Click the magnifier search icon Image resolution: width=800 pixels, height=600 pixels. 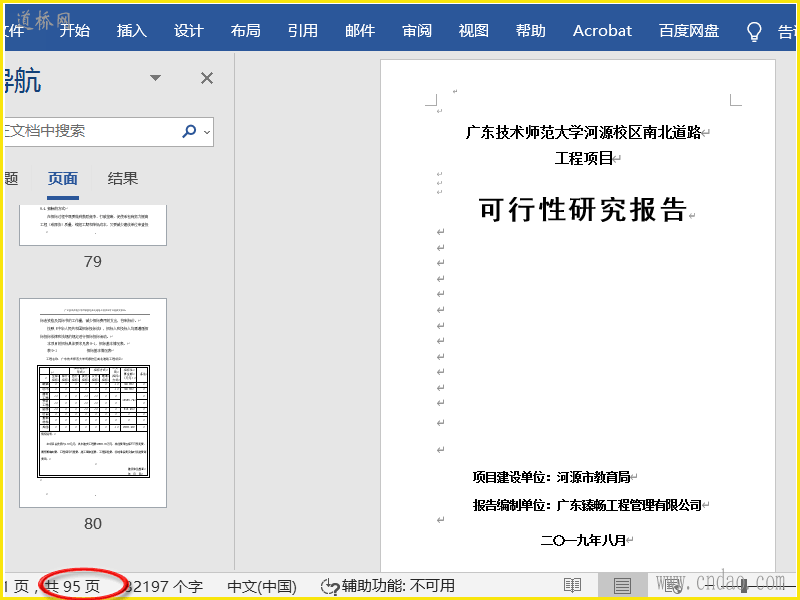point(189,131)
